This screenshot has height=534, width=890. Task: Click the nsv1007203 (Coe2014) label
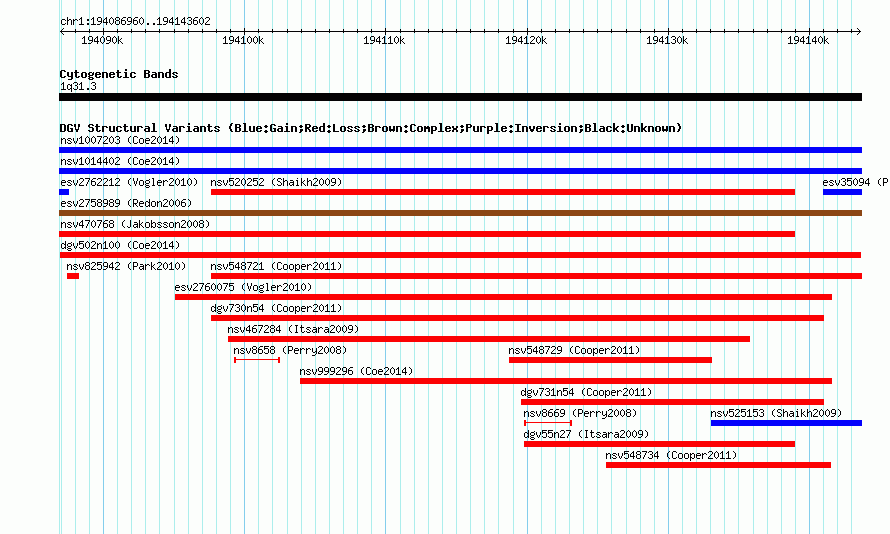point(120,140)
